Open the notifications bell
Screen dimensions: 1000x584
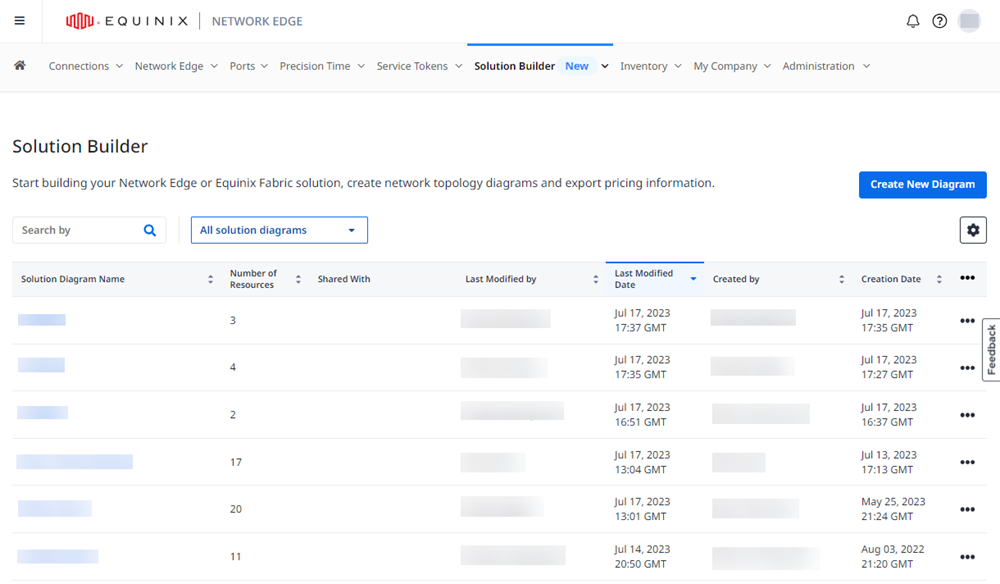pyautogui.click(x=913, y=21)
